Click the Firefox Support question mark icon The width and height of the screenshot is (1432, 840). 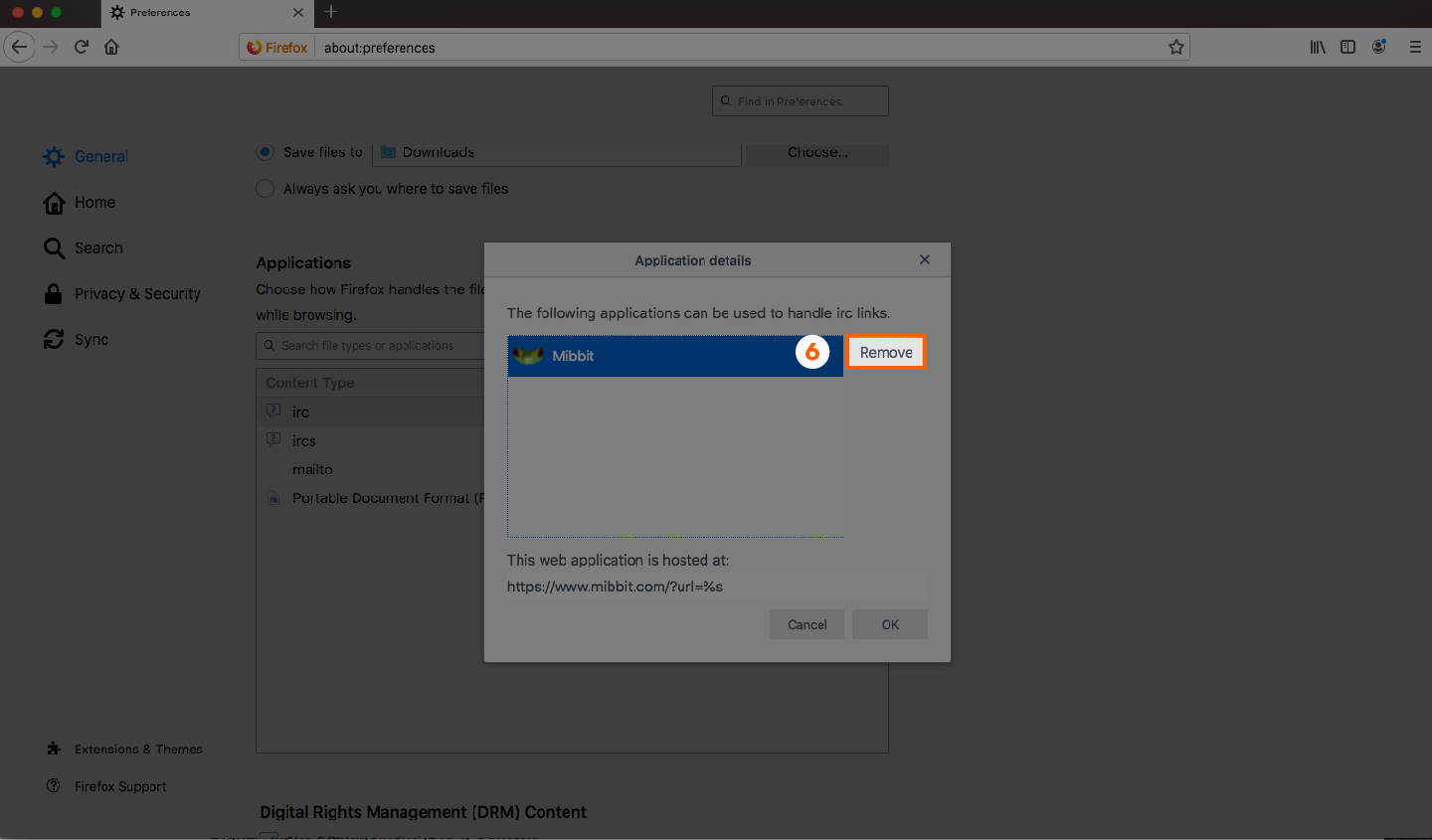[54, 785]
